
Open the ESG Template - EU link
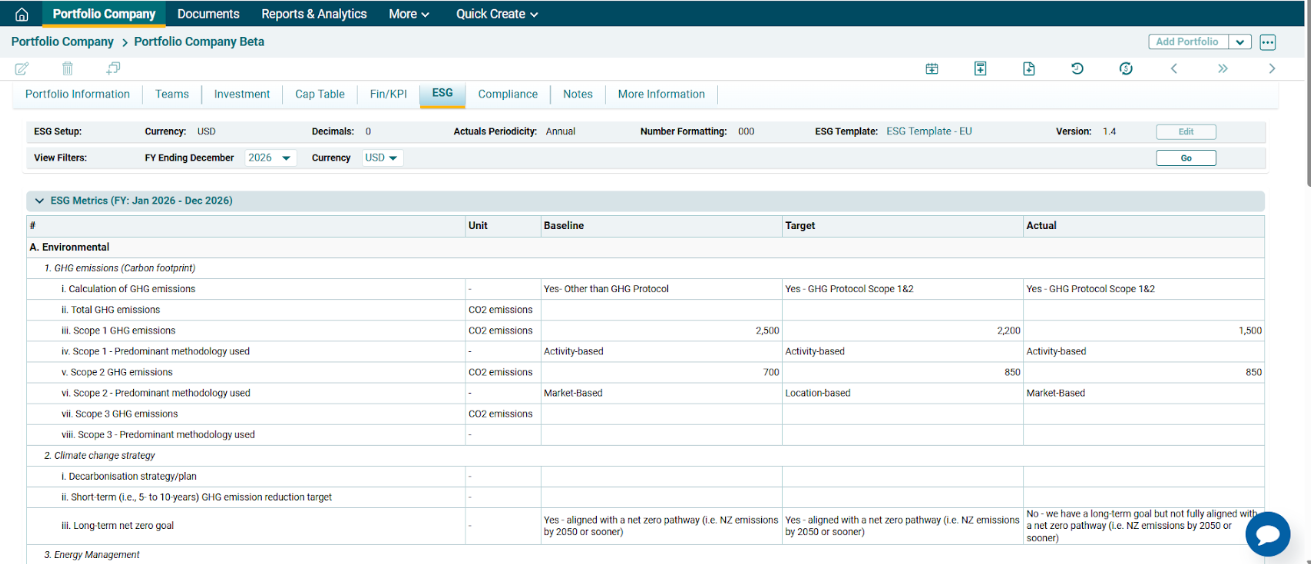coord(928,131)
